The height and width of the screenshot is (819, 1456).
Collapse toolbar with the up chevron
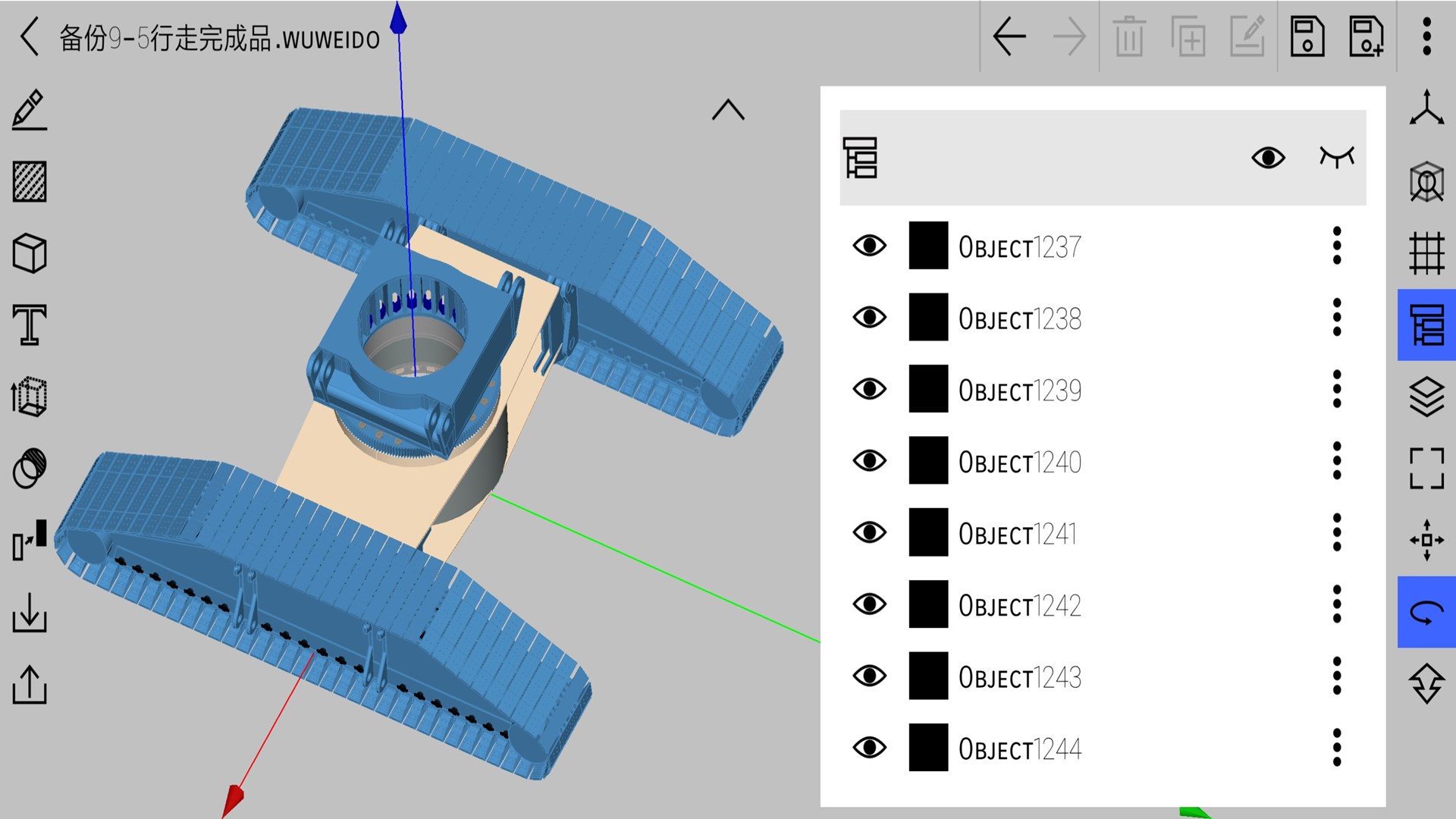(728, 111)
